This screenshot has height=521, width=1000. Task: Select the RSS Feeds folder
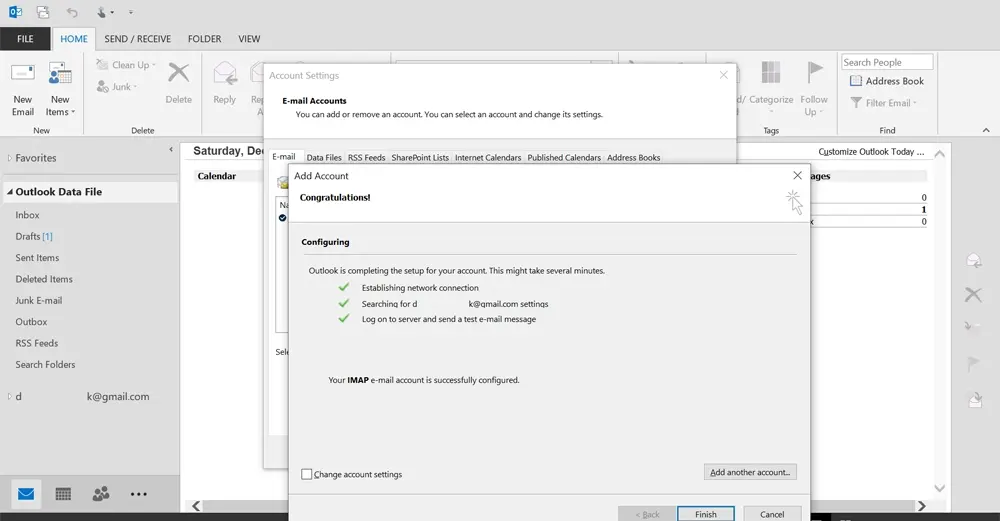(x=36, y=343)
